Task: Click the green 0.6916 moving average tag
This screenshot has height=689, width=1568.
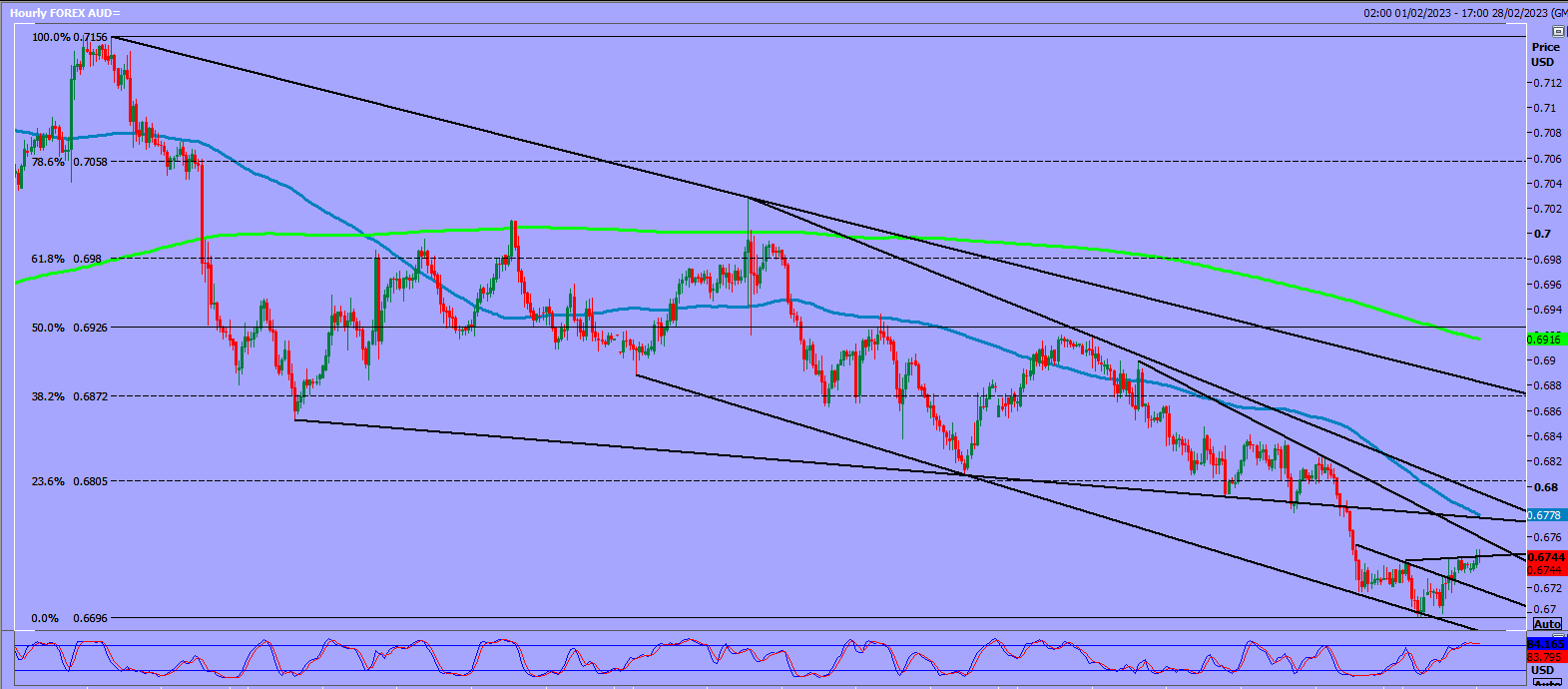Action: click(x=1546, y=340)
